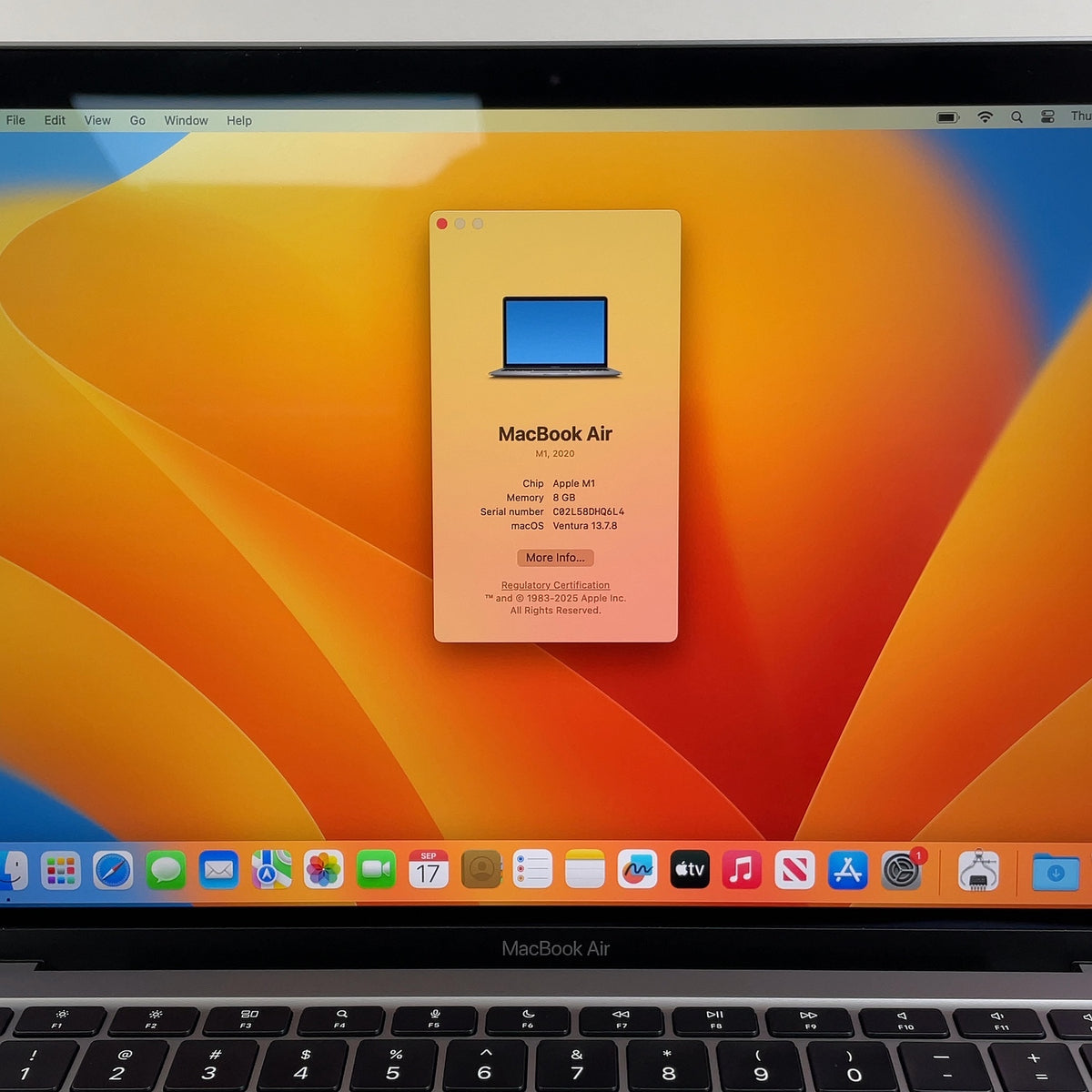The height and width of the screenshot is (1092, 1092).
Task: Open the App Store
Action: (848, 870)
